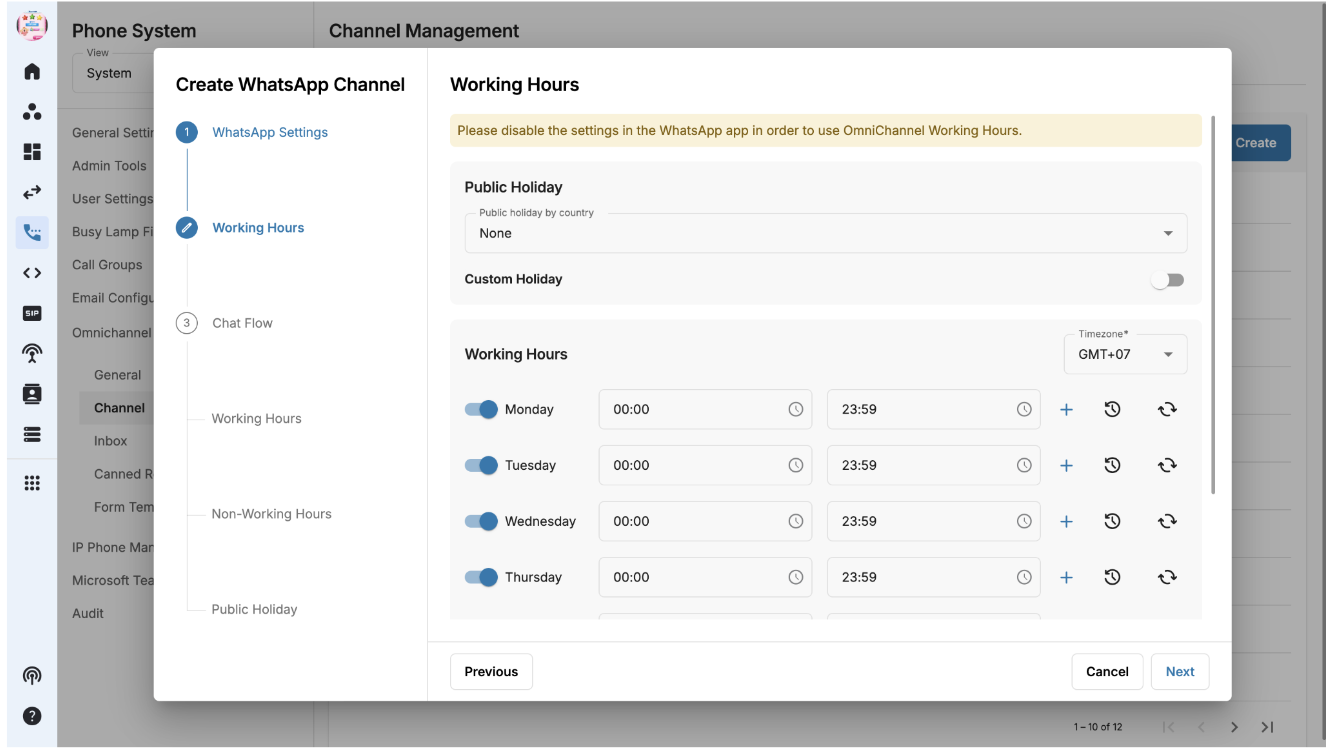Open the code brackets icon in sidebar
This screenshot has height=748, width=1326.
[32, 273]
